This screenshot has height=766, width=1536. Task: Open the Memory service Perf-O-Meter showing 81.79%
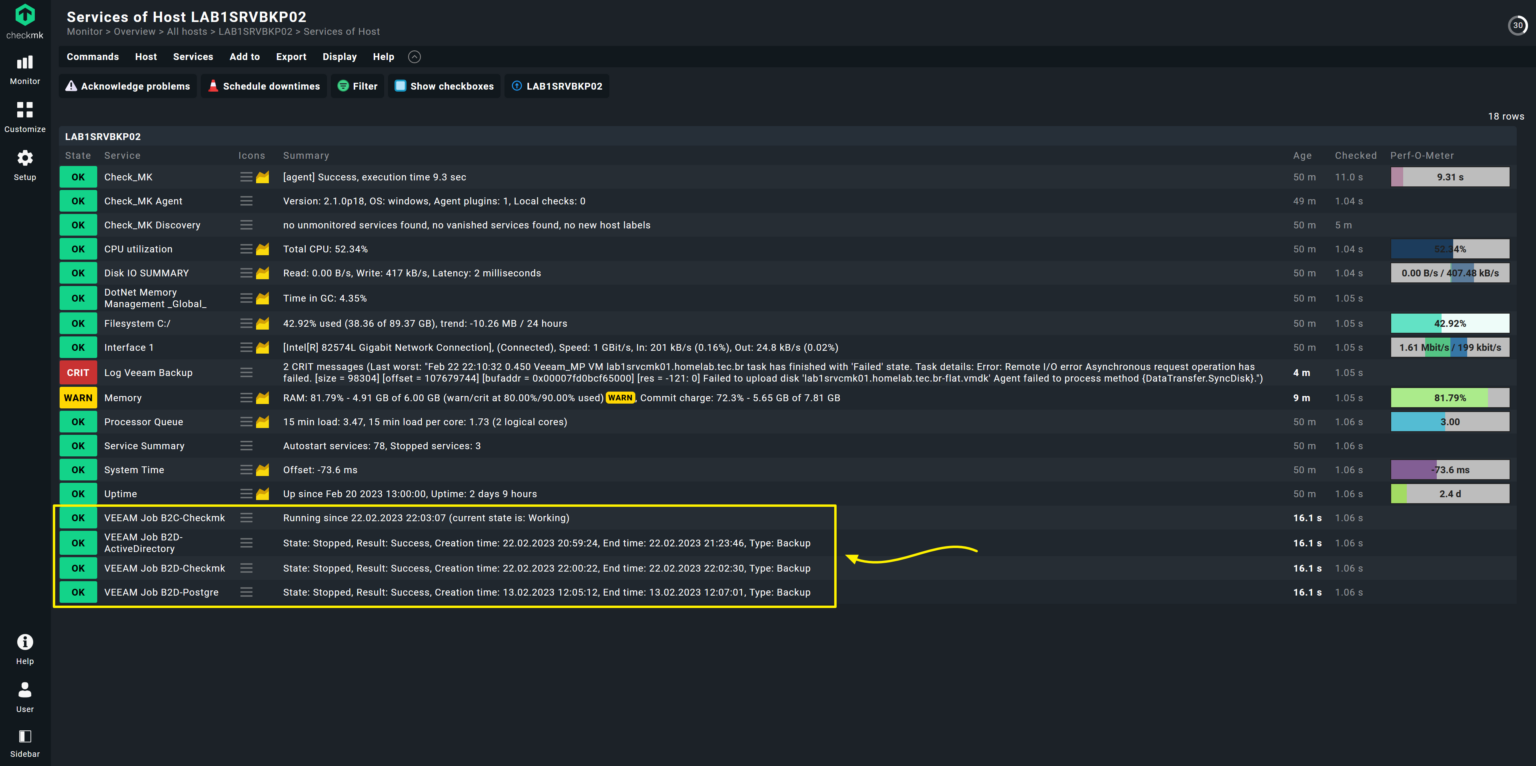coord(1449,397)
